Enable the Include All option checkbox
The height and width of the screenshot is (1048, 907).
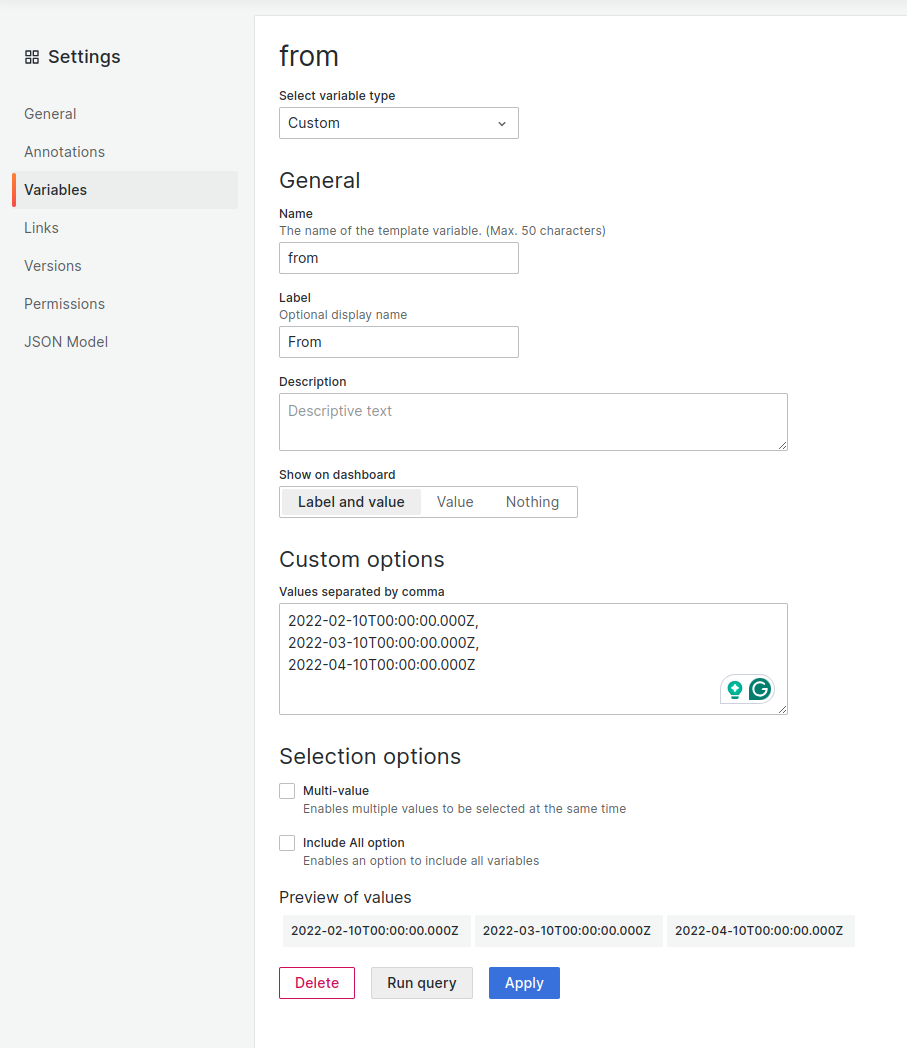[287, 843]
